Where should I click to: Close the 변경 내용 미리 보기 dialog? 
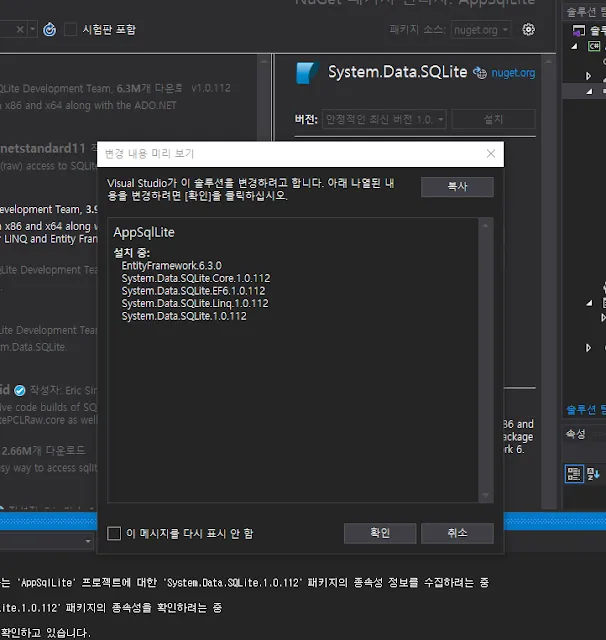tap(491, 153)
